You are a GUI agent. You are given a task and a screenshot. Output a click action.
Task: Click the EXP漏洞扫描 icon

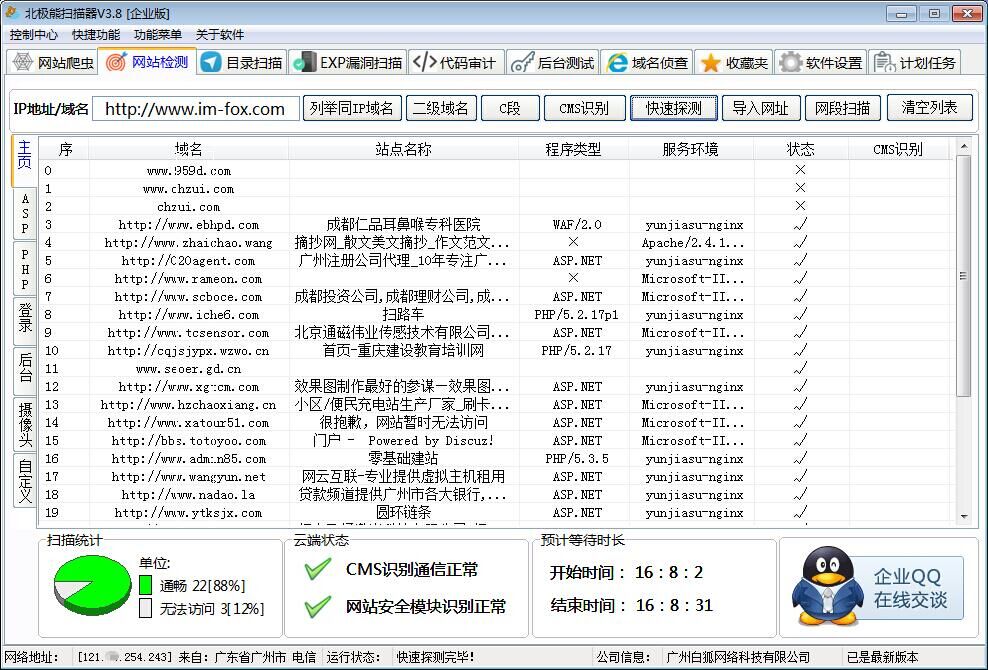(x=305, y=62)
